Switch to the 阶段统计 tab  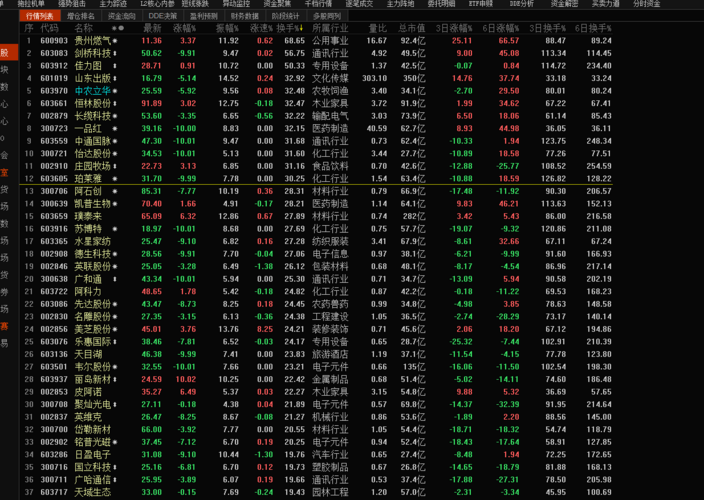[286, 16]
